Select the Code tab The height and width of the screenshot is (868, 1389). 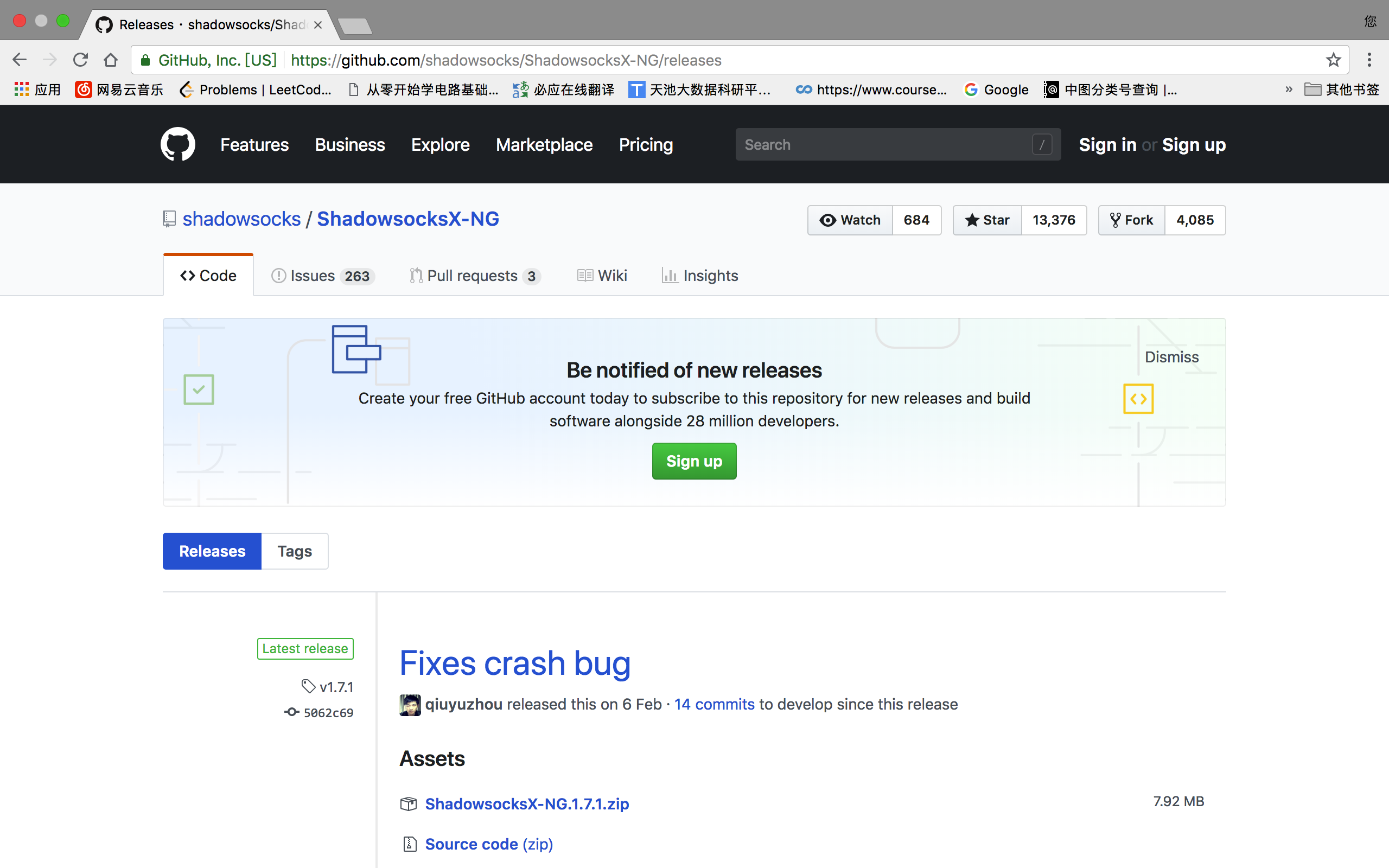(x=208, y=276)
